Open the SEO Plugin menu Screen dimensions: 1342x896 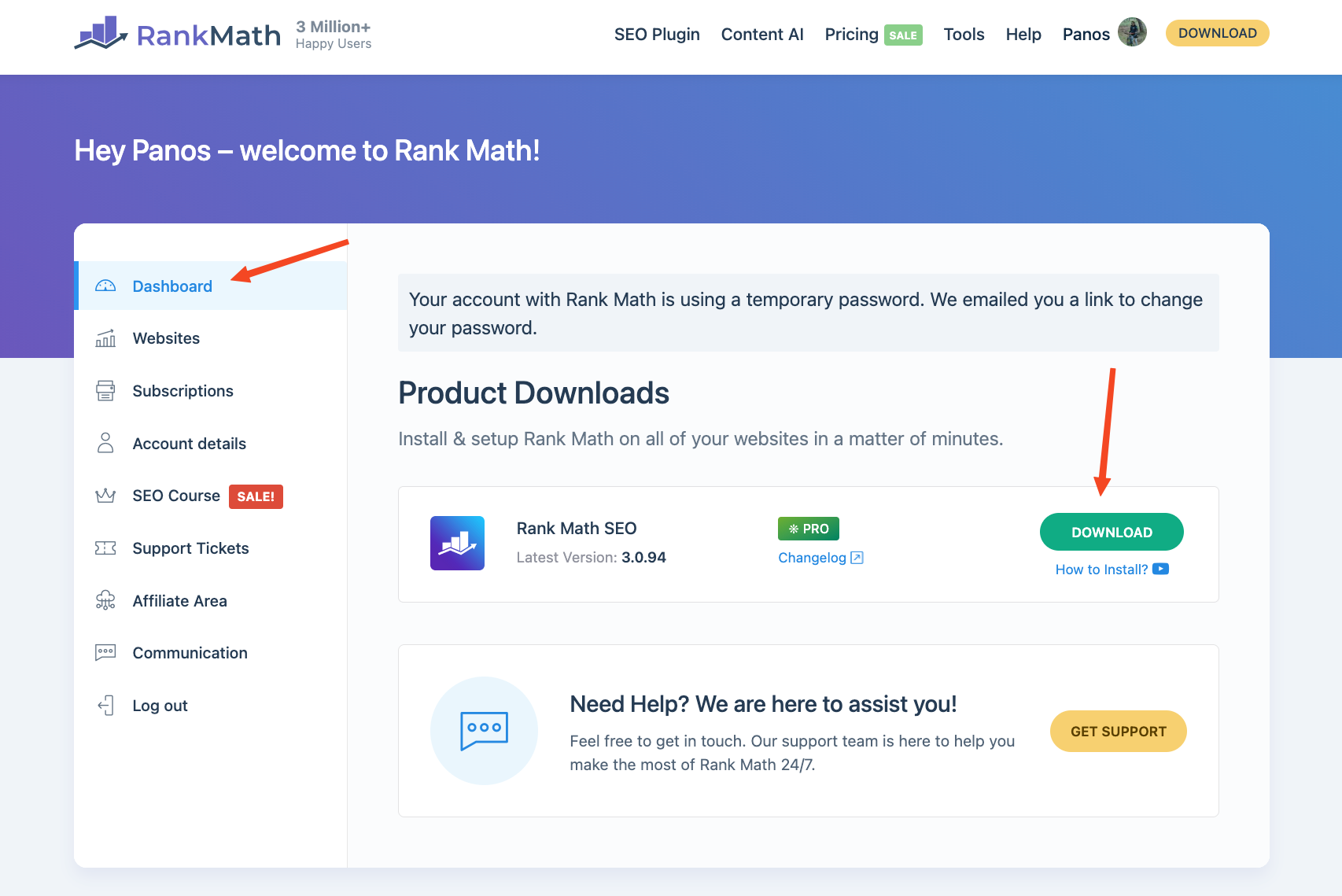657,35
